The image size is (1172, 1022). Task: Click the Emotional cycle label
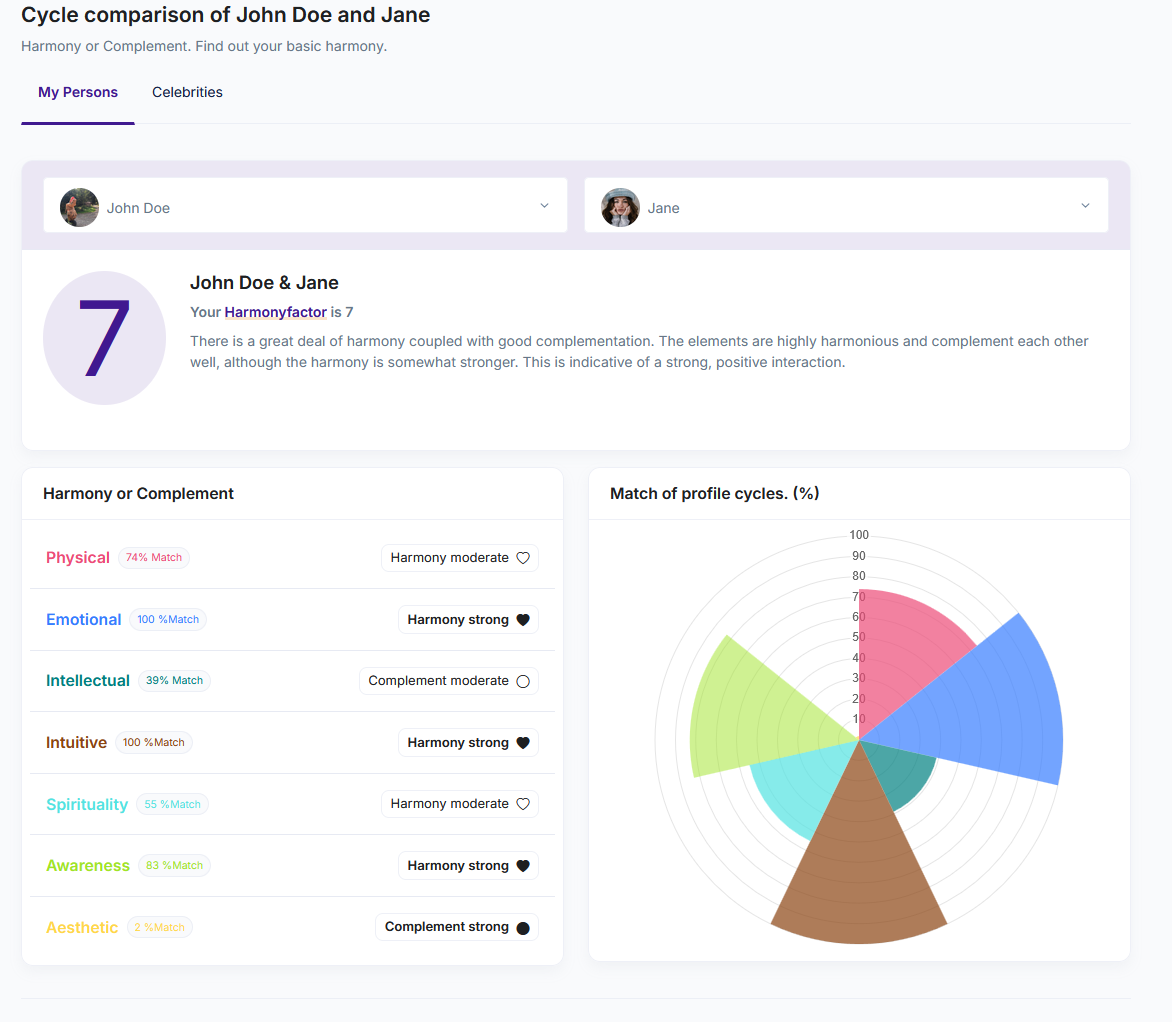(84, 620)
